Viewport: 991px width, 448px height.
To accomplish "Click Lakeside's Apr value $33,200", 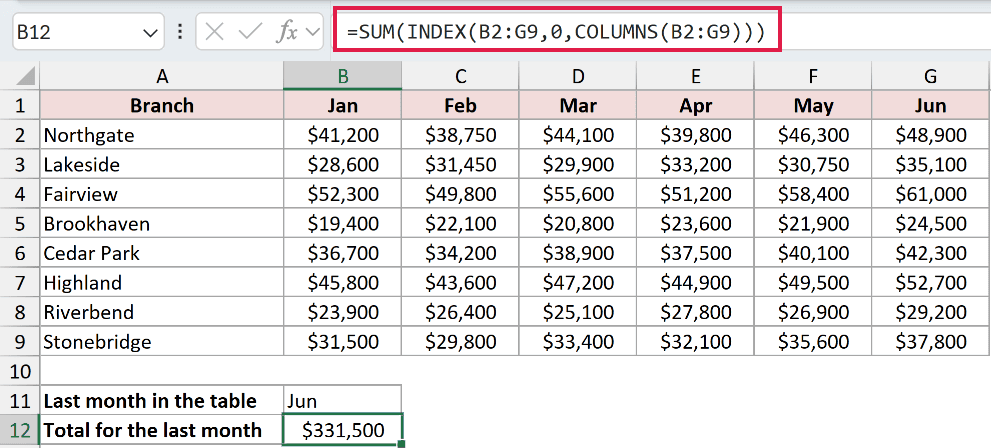I will pos(695,164).
